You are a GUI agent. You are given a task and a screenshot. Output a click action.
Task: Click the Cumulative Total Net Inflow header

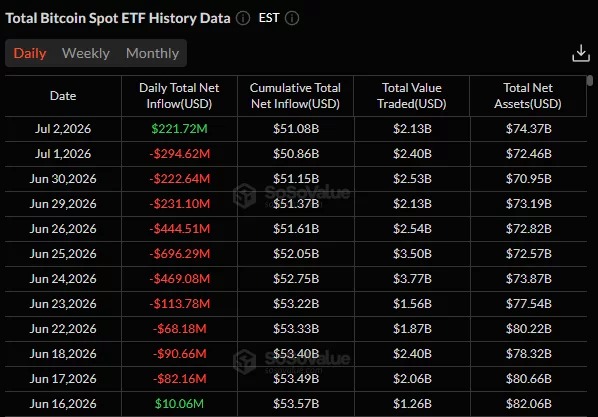click(x=295, y=96)
